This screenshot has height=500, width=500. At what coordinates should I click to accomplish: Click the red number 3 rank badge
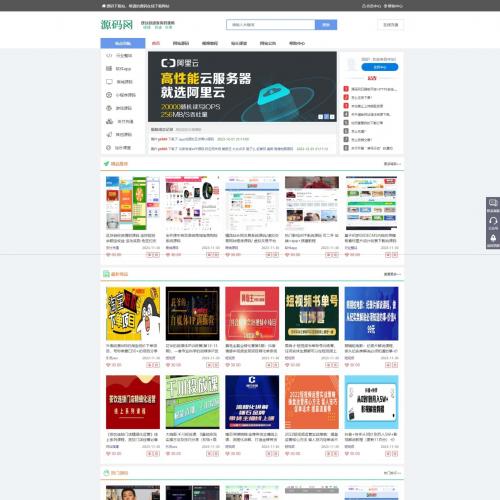pyautogui.click(x=346, y=106)
